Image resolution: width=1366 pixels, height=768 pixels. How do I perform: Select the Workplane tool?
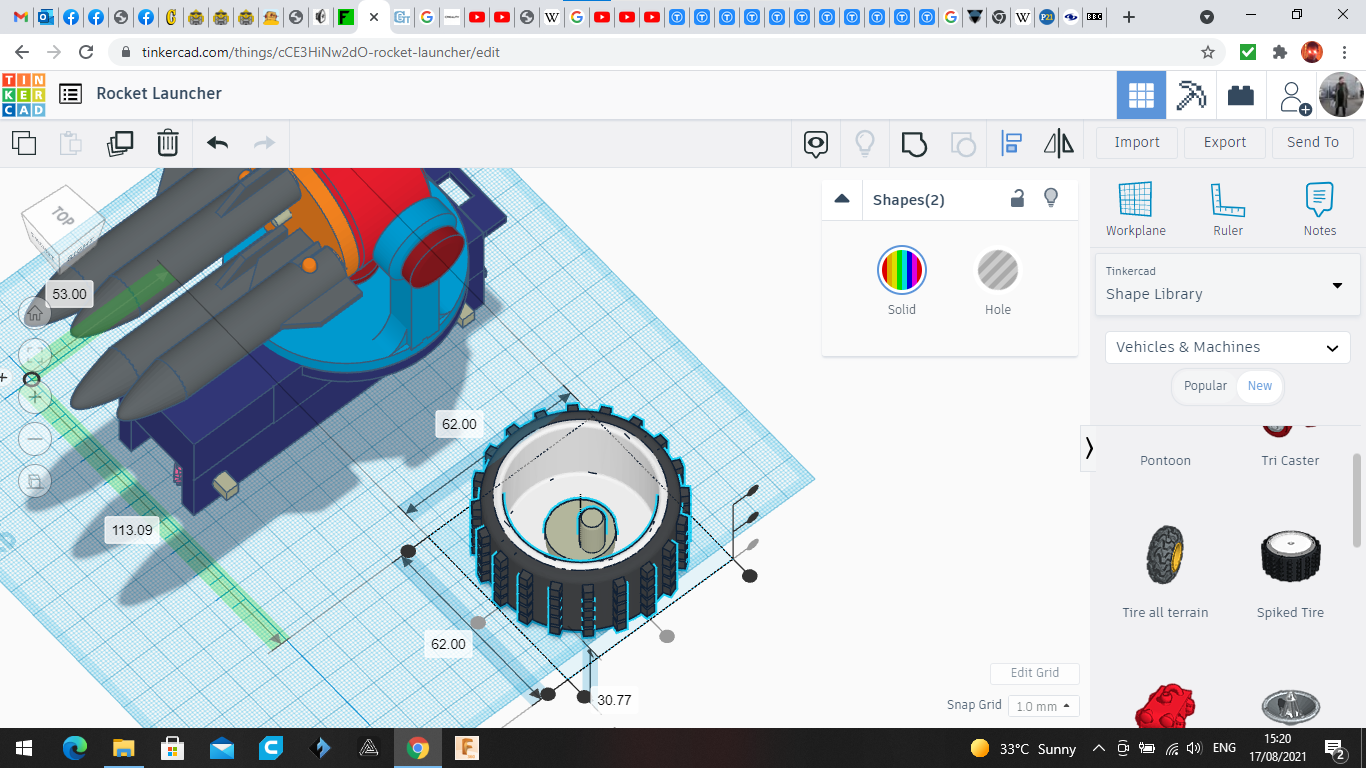click(x=1136, y=210)
